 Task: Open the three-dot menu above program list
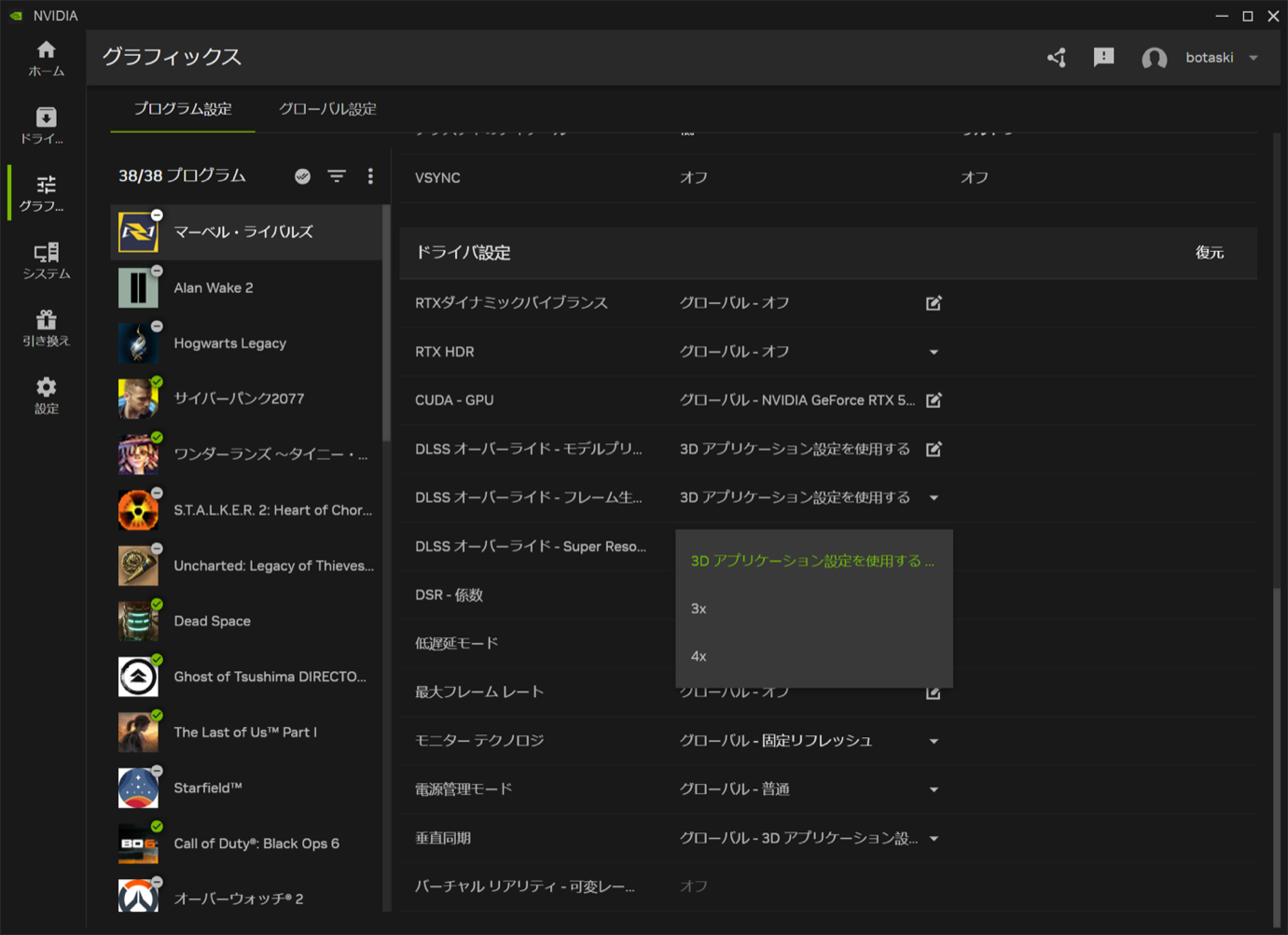tap(370, 175)
